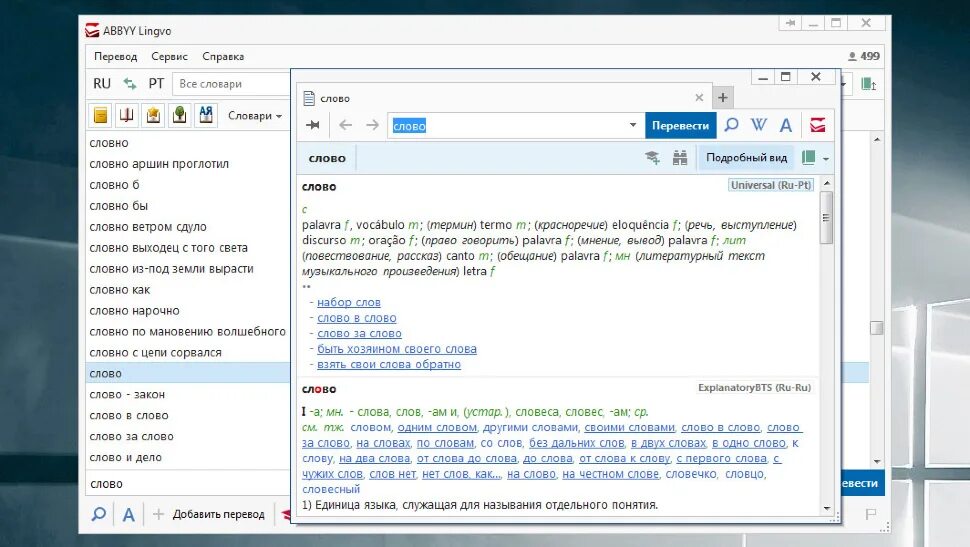This screenshot has height=547, width=970.
Task: Select RU source language
Action: (x=102, y=84)
